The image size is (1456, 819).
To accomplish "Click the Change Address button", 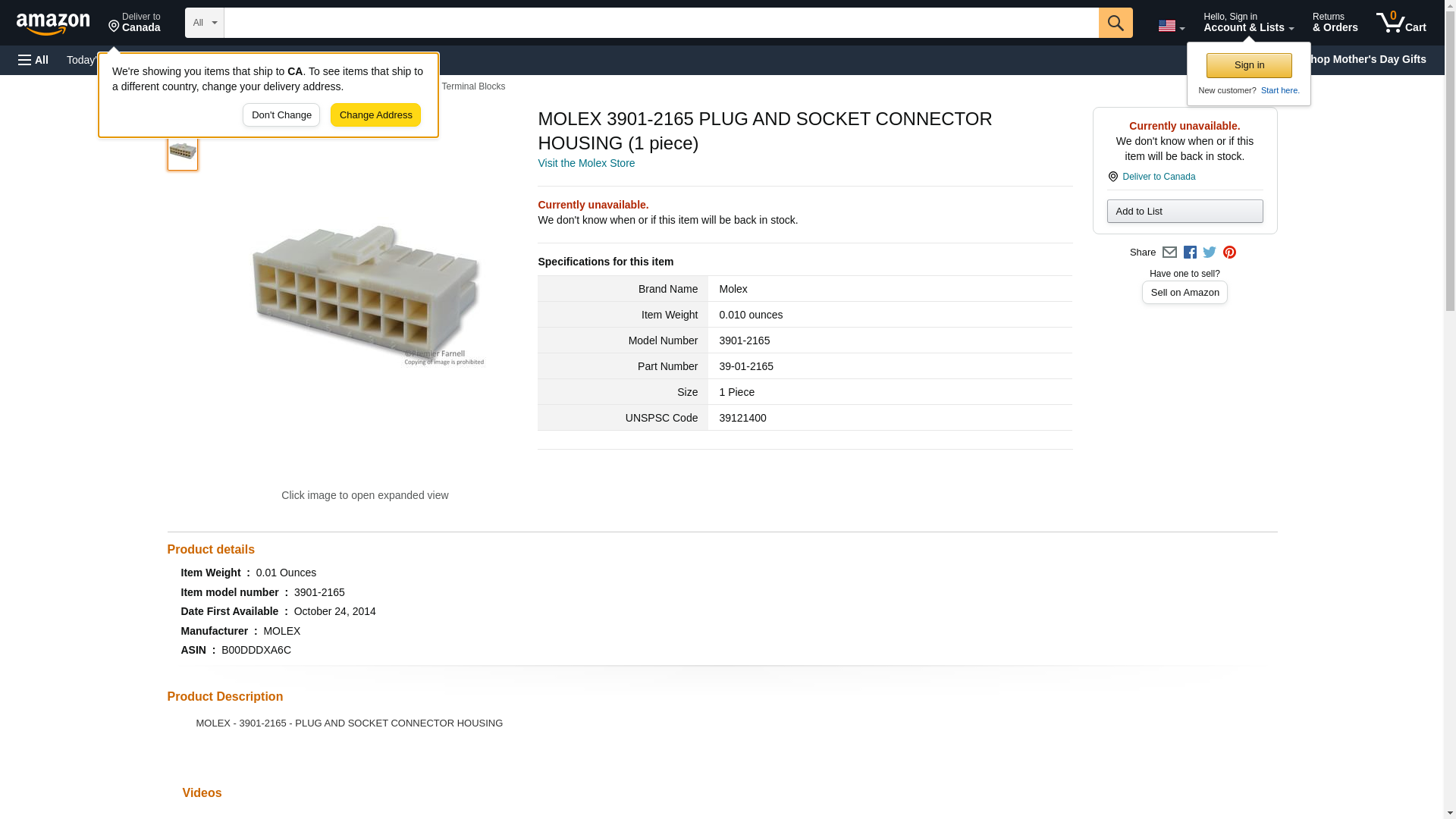I will pyautogui.click(x=375, y=115).
